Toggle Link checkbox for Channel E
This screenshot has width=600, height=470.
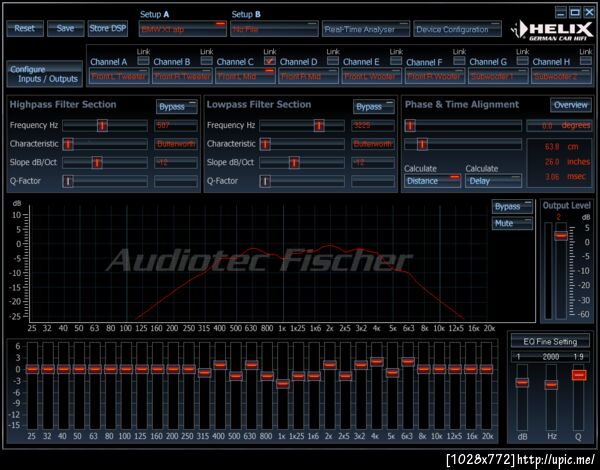(x=396, y=60)
